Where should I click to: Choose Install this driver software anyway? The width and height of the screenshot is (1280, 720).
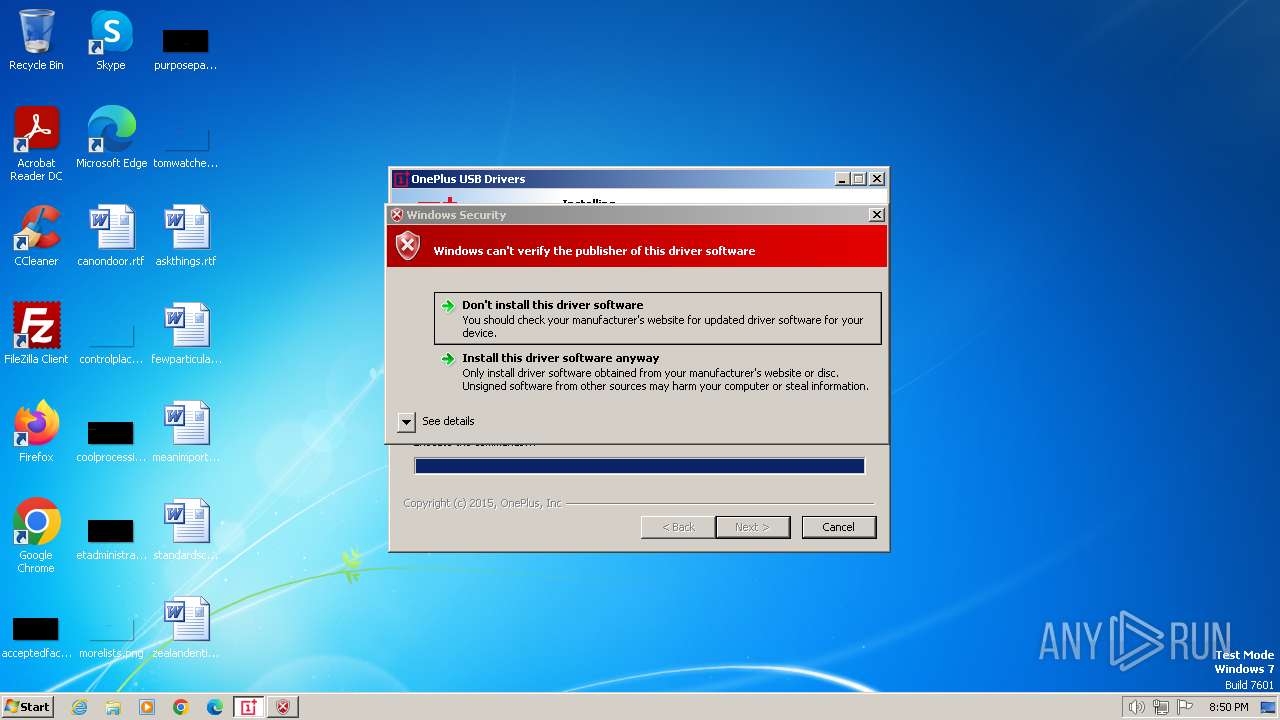658,371
